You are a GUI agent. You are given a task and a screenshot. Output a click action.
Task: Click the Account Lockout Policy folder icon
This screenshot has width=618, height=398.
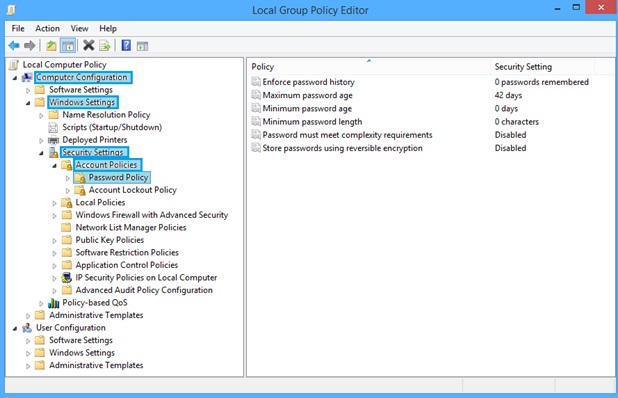80,190
